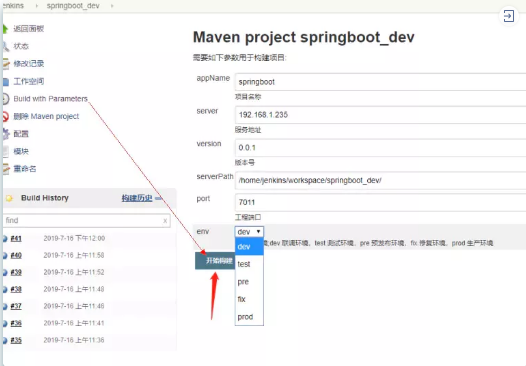The width and height of the screenshot is (526, 366).
Task: Click the Build with Parameters clock icon
Action: tap(5, 99)
